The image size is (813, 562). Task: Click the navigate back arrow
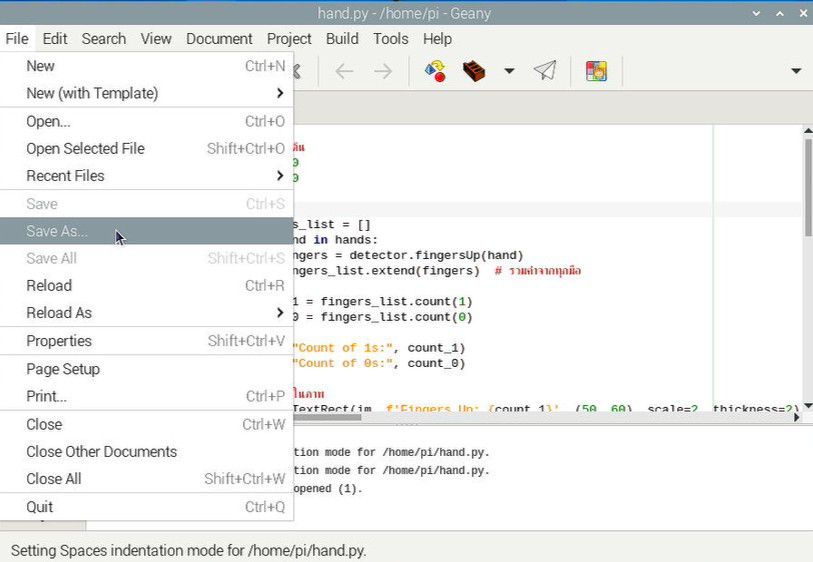click(344, 71)
